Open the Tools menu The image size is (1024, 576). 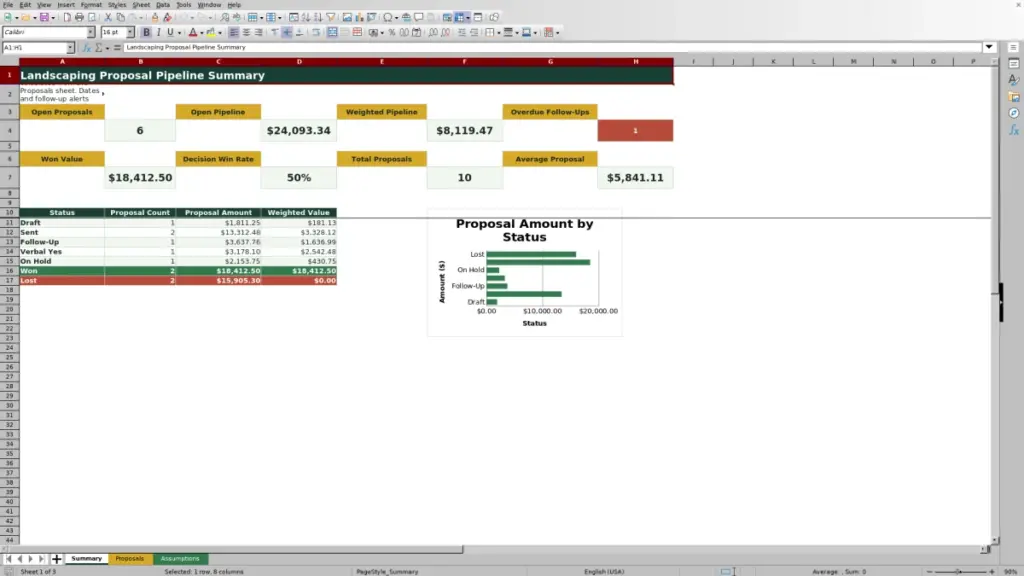184,5
